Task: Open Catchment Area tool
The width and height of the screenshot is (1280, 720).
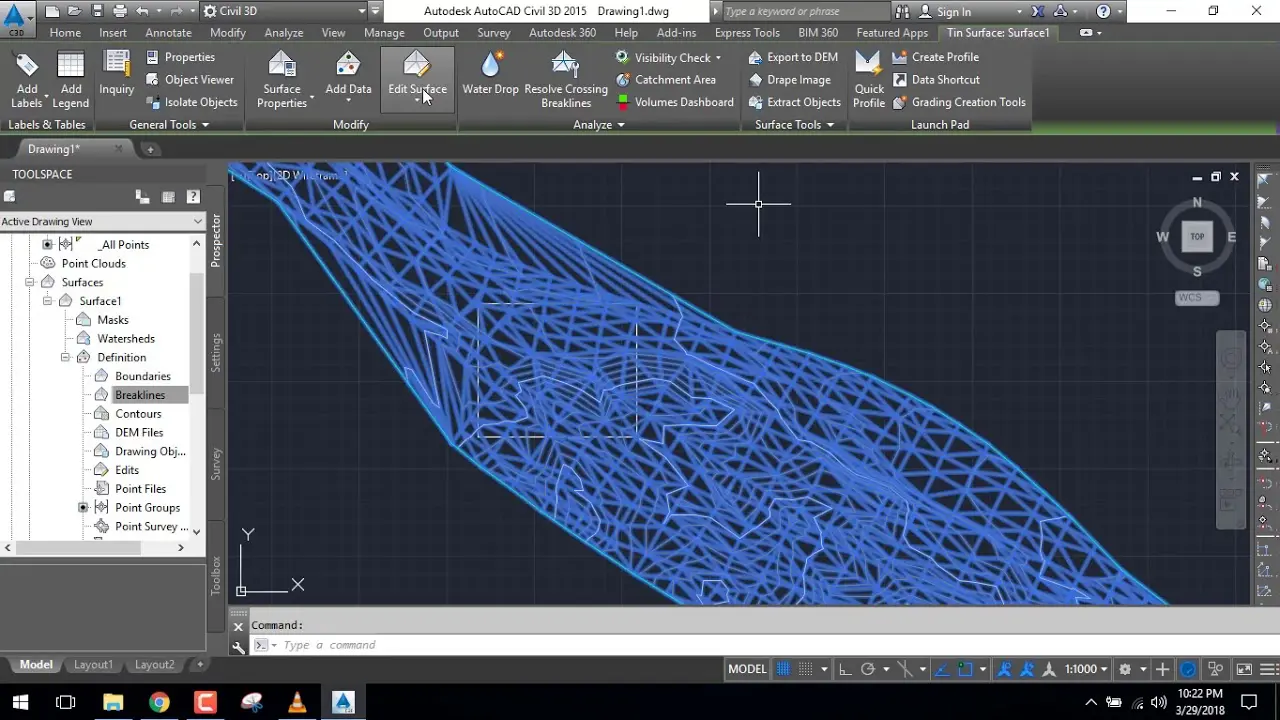Action: (665, 80)
